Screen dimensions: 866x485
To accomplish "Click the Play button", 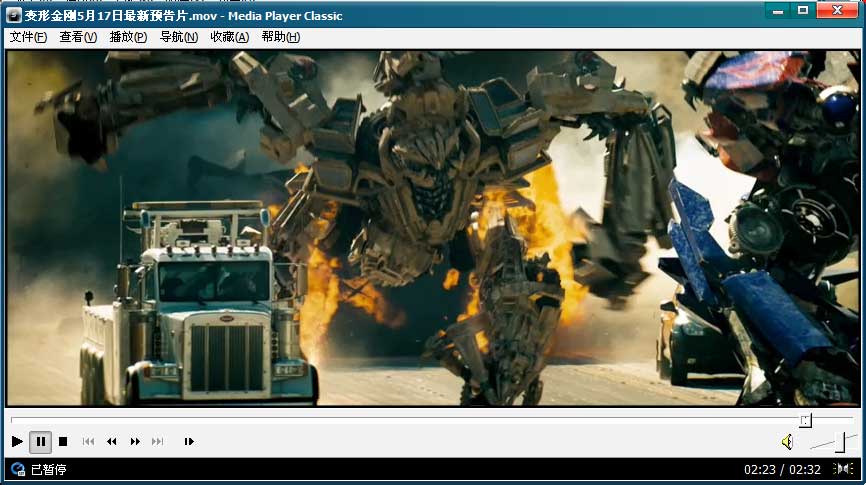I will click(x=17, y=441).
